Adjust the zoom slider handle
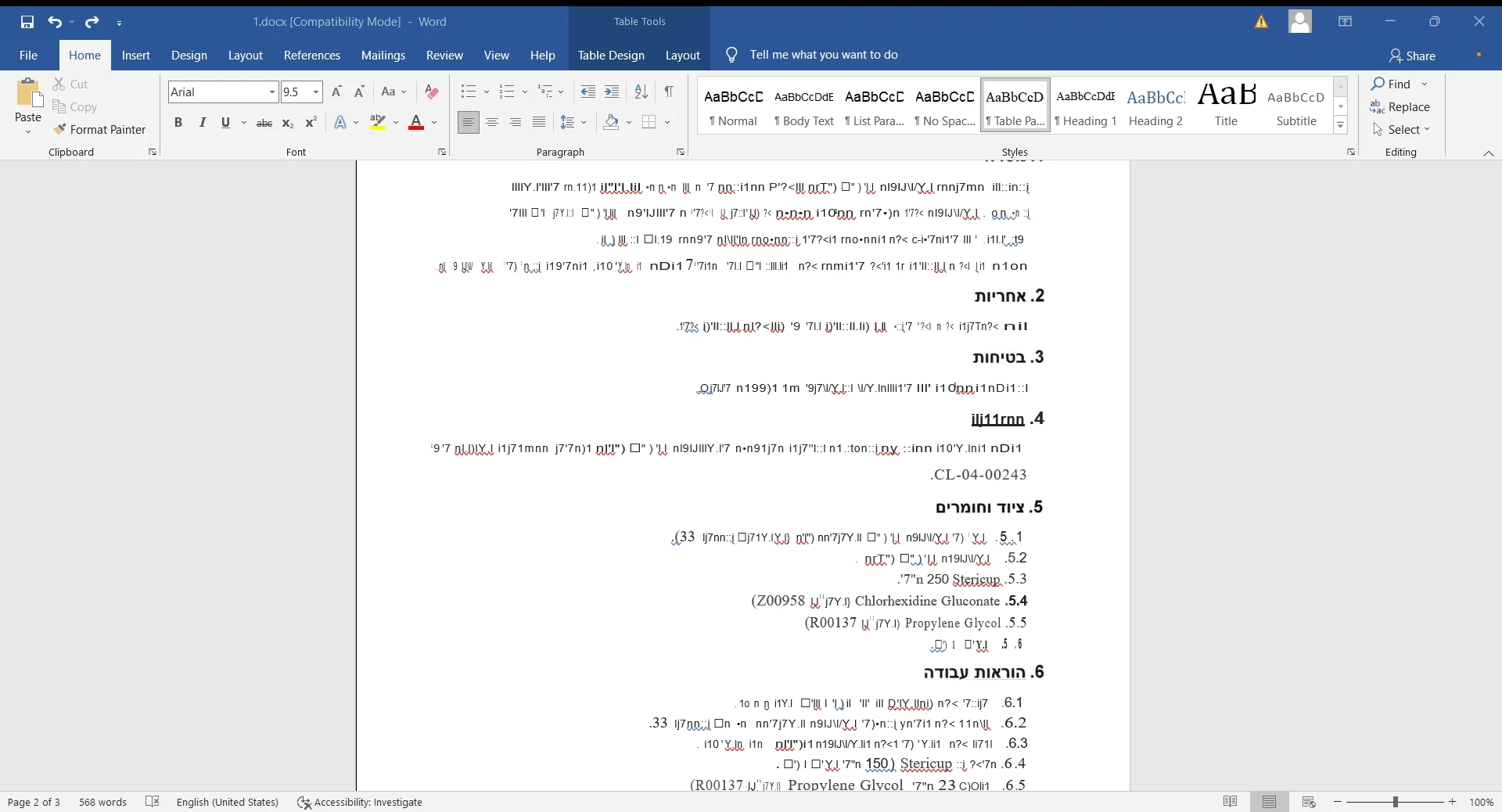 pyautogui.click(x=1396, y=802)
